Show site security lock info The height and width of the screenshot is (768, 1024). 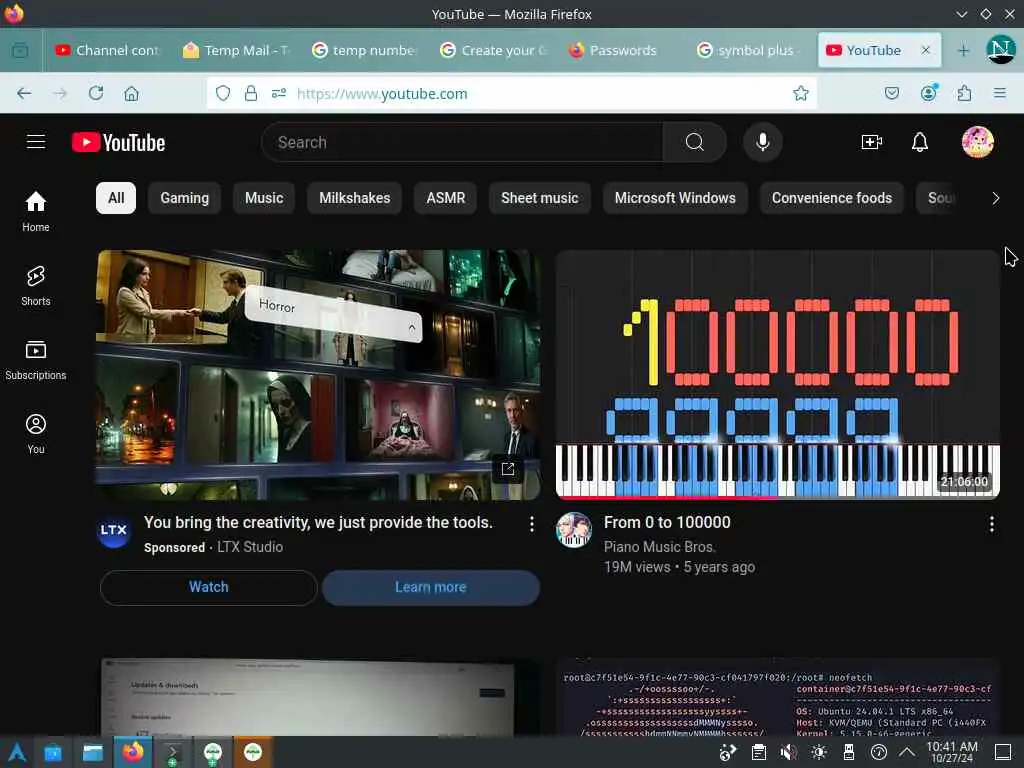point(251,93)
